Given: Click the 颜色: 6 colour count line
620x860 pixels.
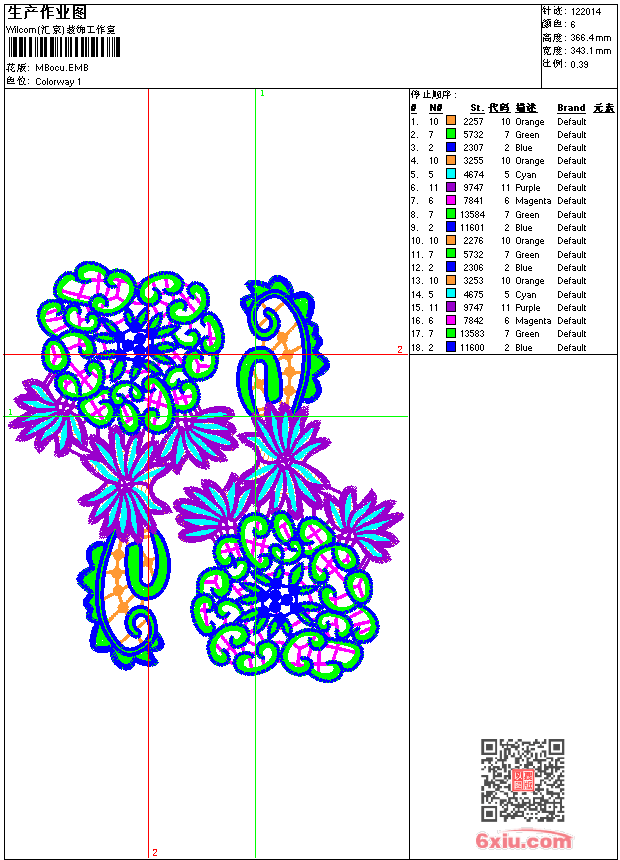Looking at the screenshot, I should (559, 25).
